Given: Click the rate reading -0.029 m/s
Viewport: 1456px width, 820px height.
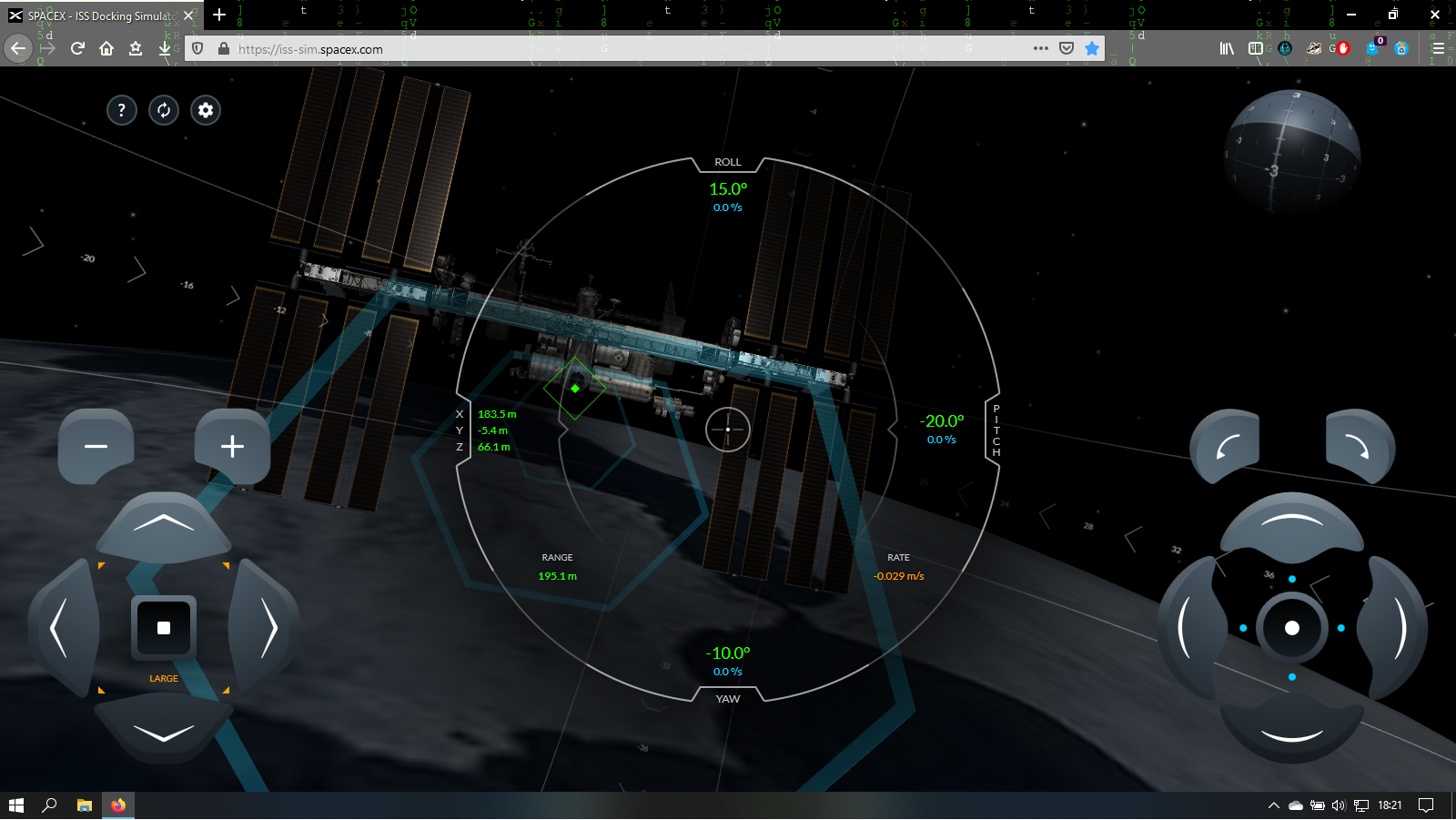Looking at the screenshot, I should click(x=899, y=576).
